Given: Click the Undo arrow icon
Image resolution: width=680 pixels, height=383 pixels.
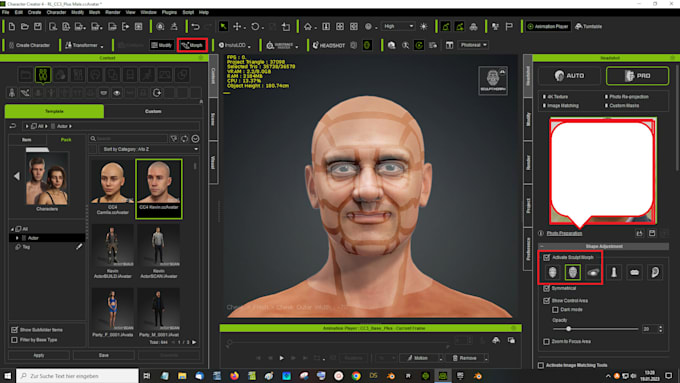Looking at the screenshot, I should [196, 26].
